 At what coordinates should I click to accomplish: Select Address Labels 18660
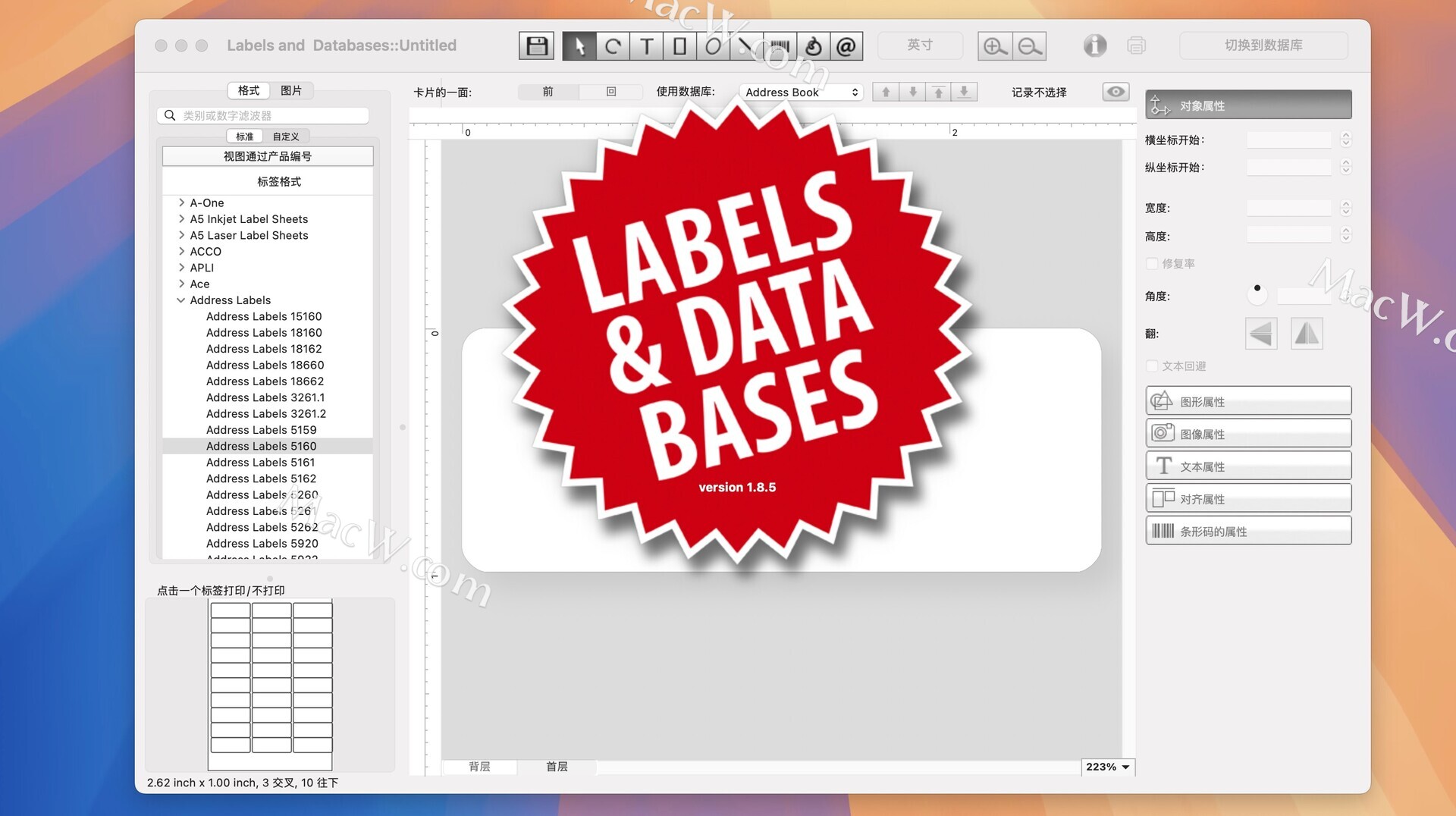[265, 365]
